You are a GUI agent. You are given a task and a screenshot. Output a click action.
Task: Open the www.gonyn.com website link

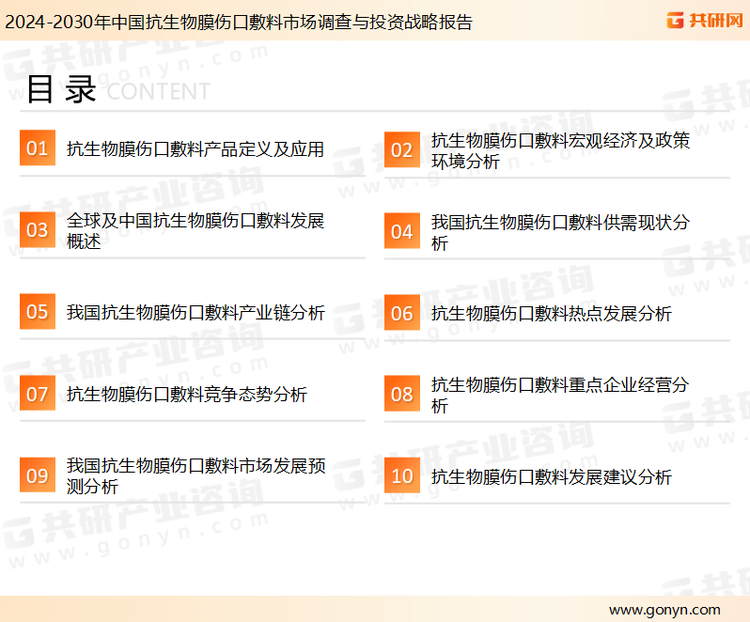pyautogui.click(x=664, y=609)
